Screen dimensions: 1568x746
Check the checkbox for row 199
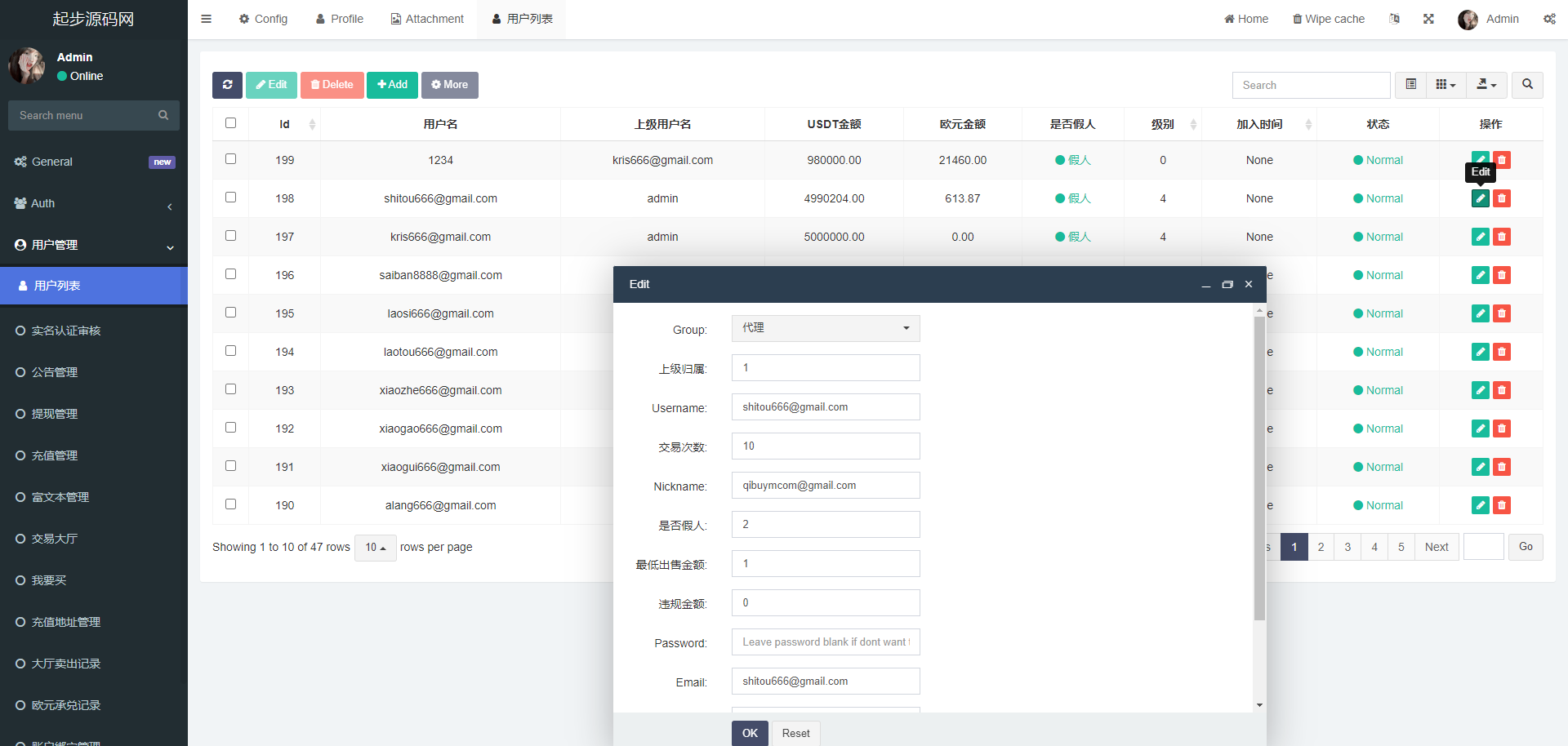tap(230, 159)
